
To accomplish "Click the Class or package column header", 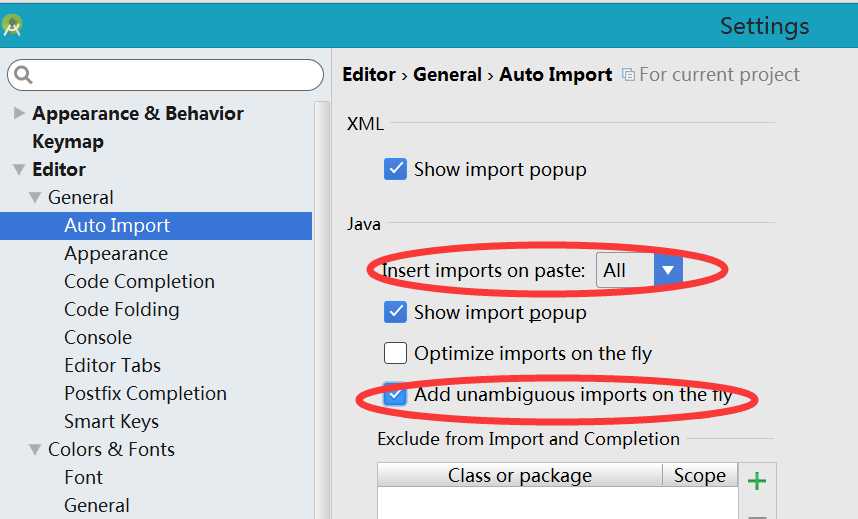I will pyautogui.click(x=520, y=475).
